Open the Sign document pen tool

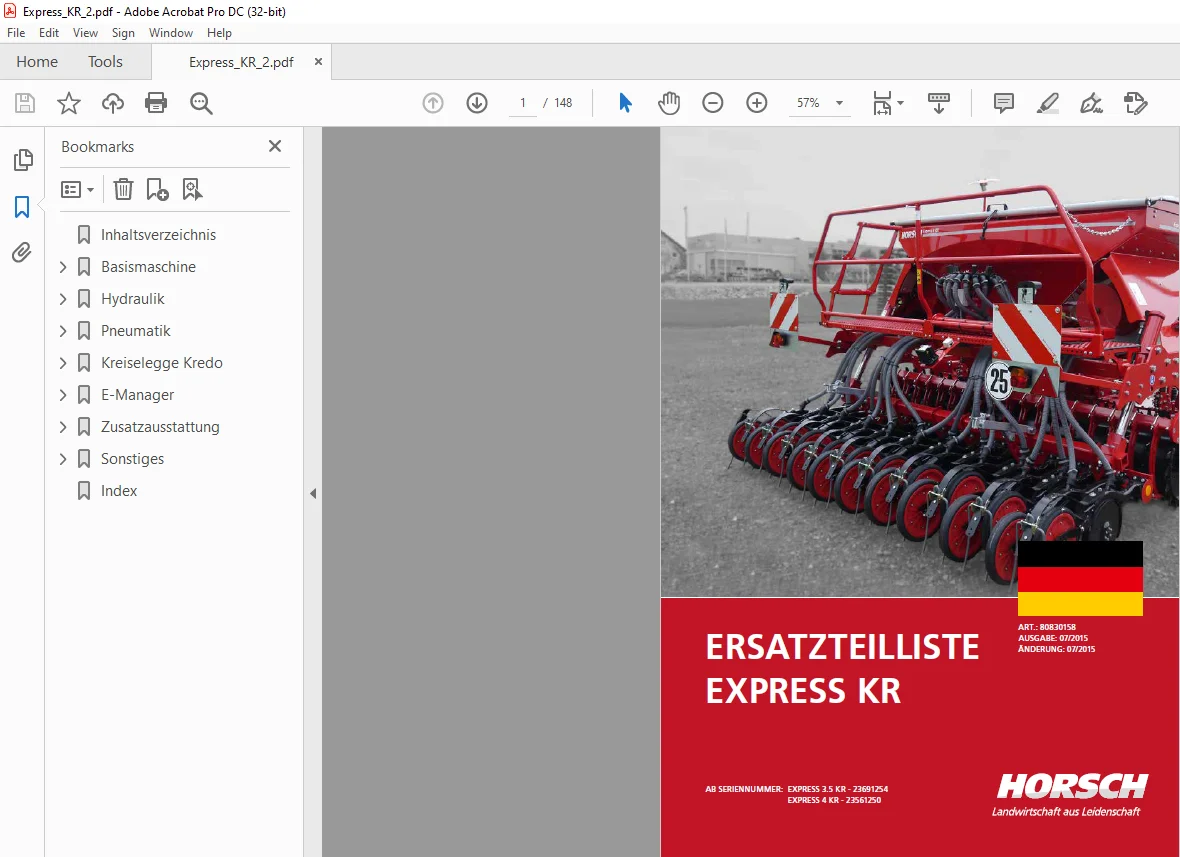pos(1091,103)
